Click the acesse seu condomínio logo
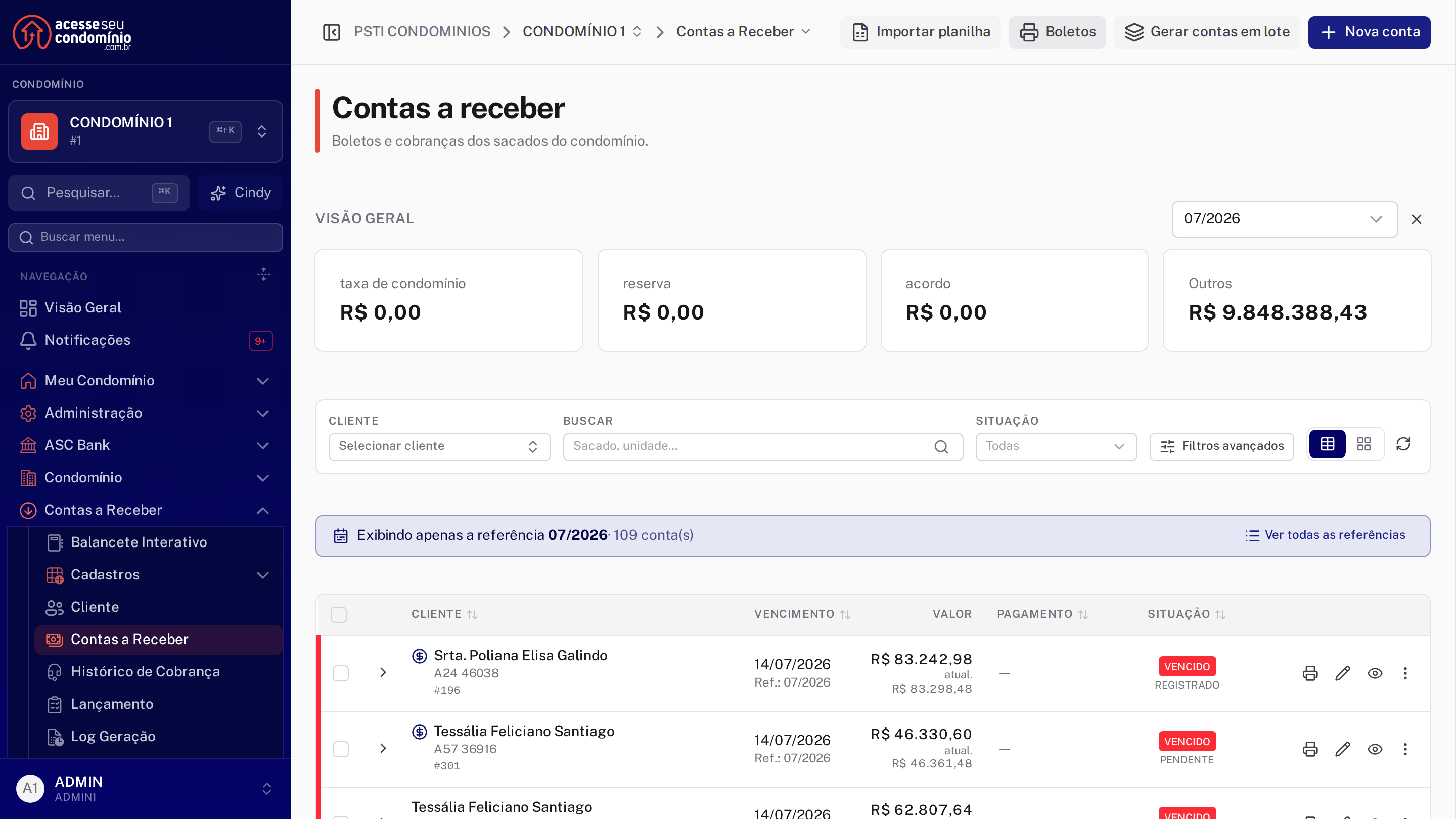The width and height of the screenshot is (1456, 819). click(x=72, y=32)
